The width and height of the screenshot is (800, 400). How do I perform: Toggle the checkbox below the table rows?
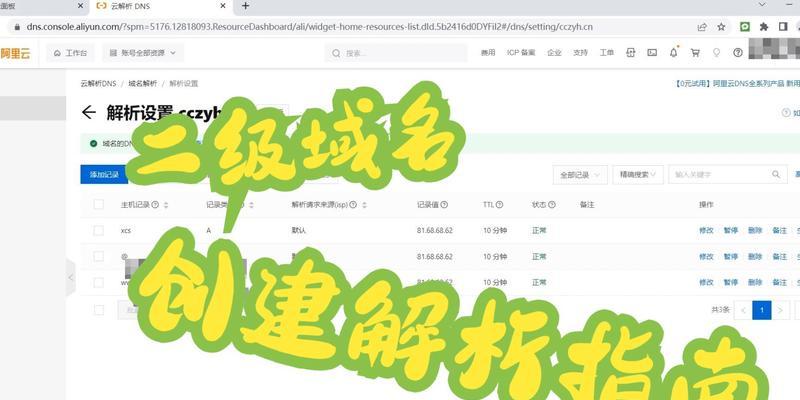98,310
